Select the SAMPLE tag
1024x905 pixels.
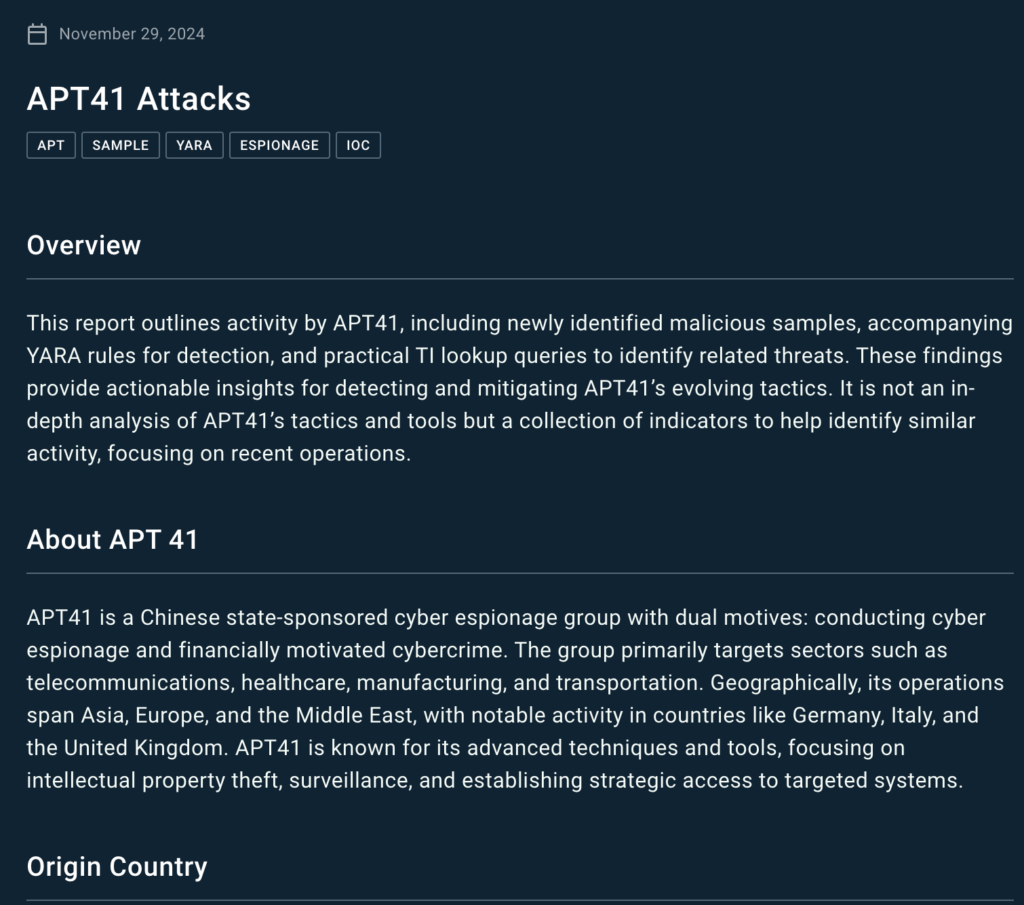tap(120, 145)
